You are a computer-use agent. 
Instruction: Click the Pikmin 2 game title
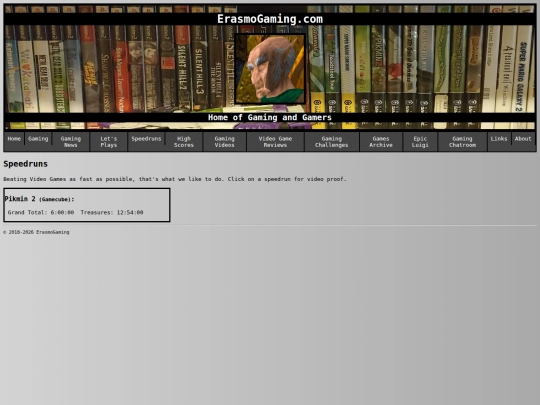20,199
